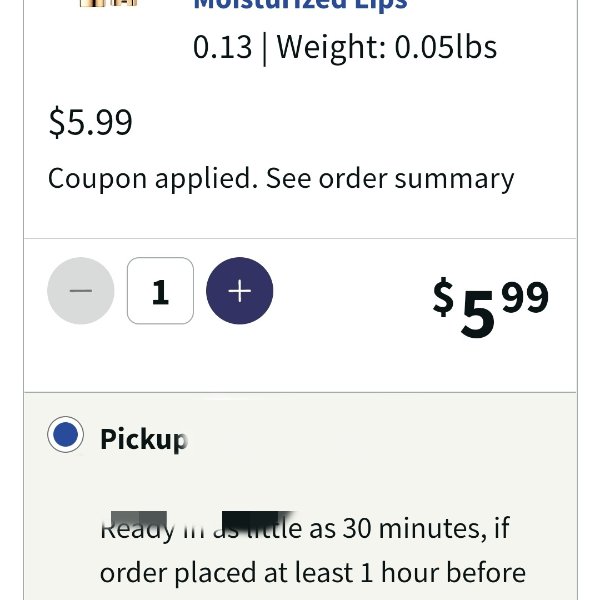The width and height of the screenshot is (600, 600).
Task: Select the Pickup radio button
Action: click(x=65, y=434)
